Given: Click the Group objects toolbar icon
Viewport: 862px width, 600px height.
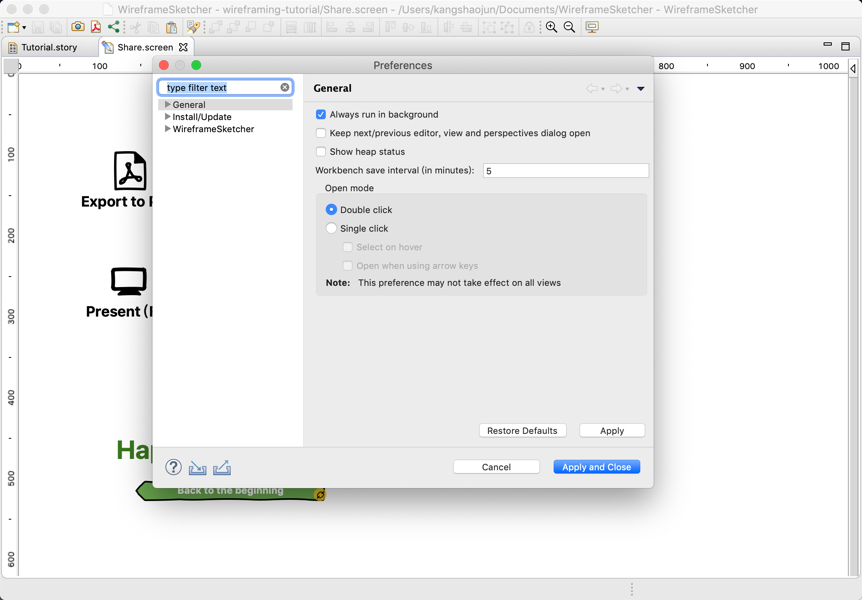Looking at the screenshot, I should pos(488,27).
